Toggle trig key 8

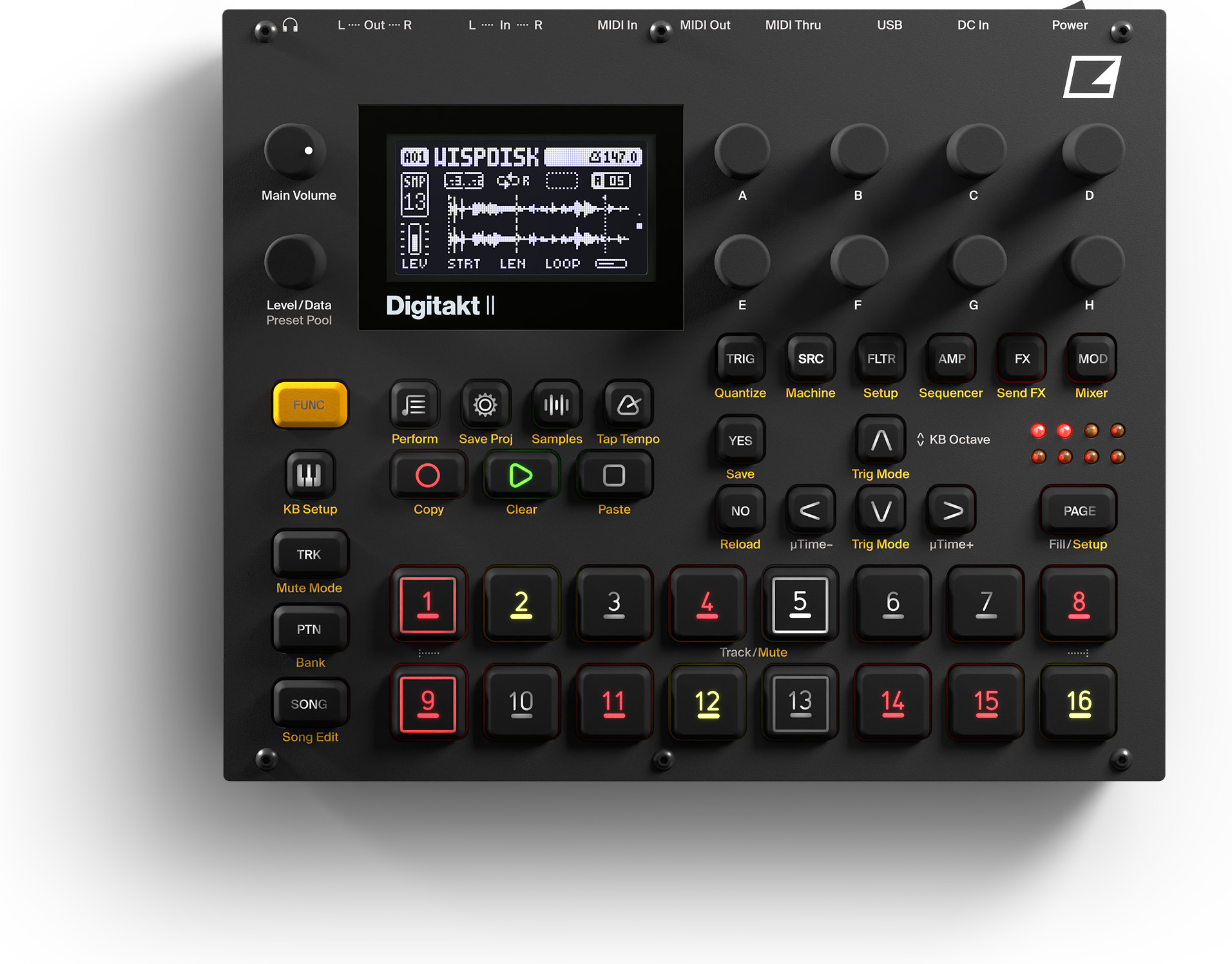[x=1079, y=604]
